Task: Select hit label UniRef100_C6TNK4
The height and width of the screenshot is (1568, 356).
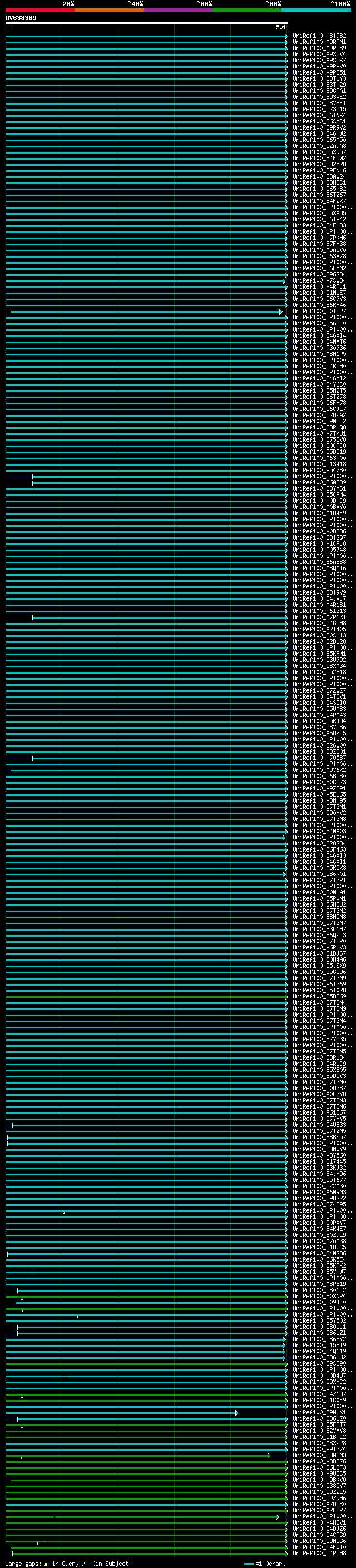Action: pos(319,115)
